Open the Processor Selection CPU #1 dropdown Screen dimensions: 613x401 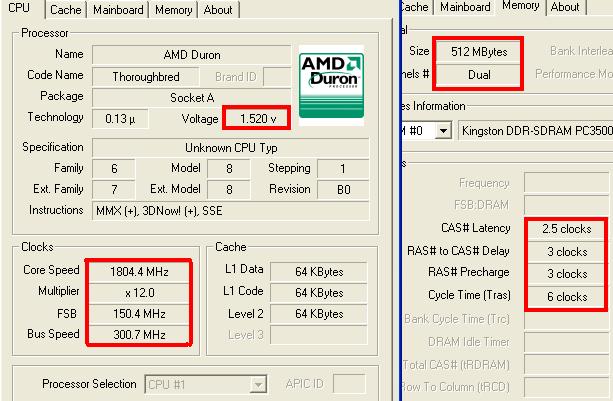(x=206, y=385)
